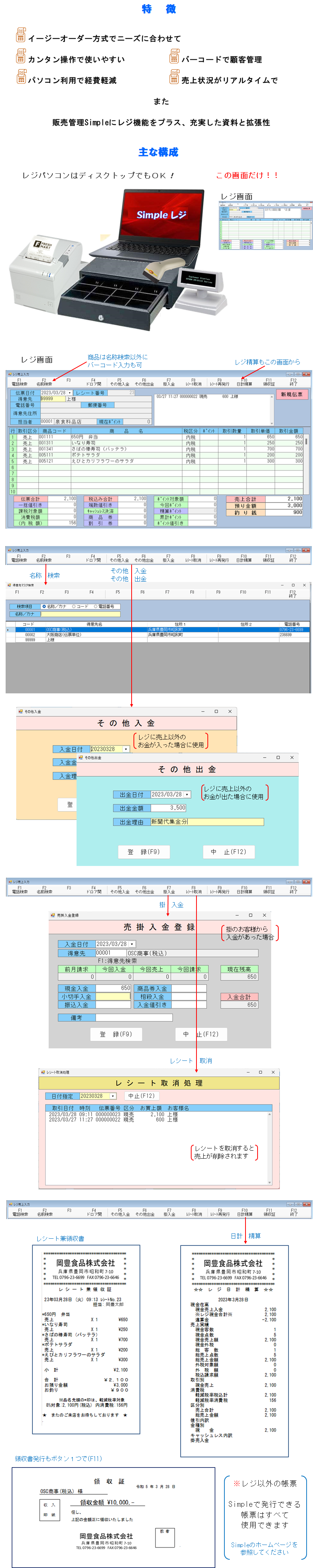
Task: Click the 商品券入金 field
Action: coord(189,988)
